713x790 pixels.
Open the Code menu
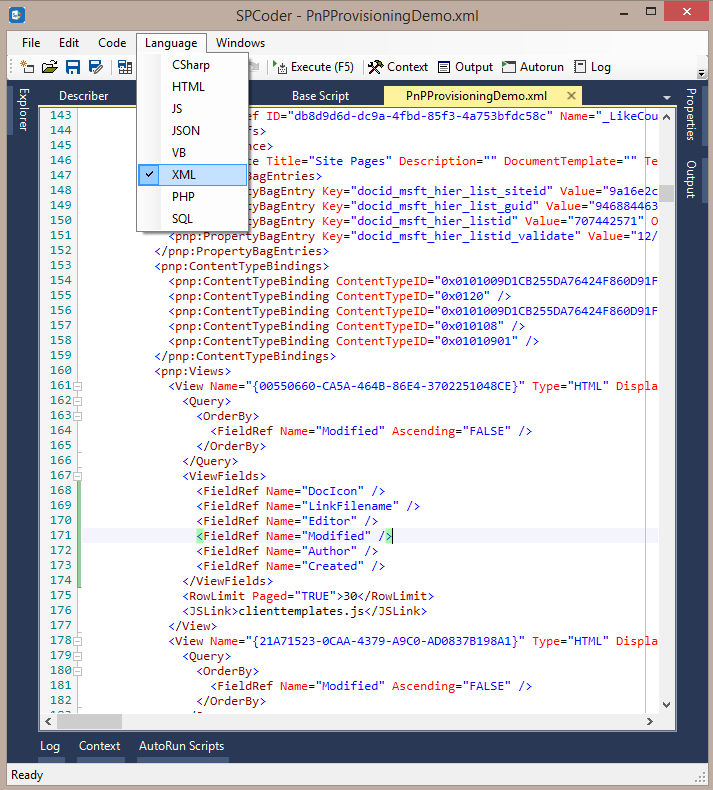click(112, 43)
